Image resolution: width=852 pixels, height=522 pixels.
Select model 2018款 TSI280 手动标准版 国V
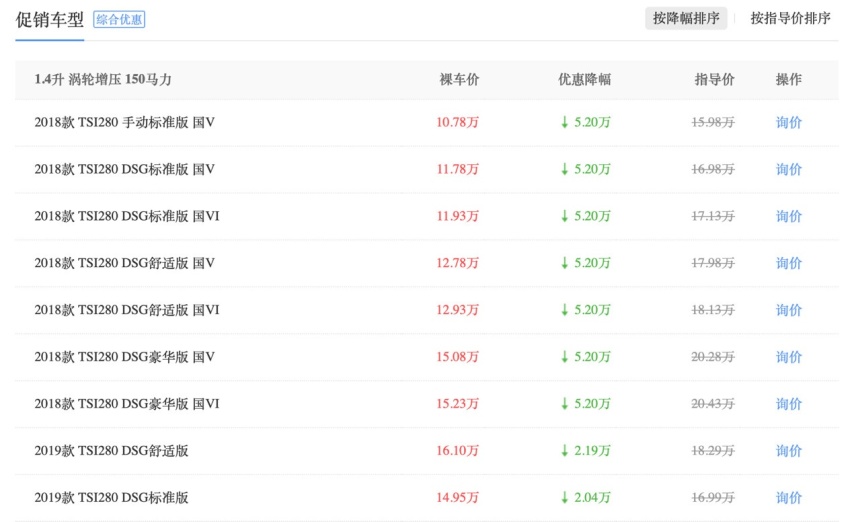[x=124, y=122]
